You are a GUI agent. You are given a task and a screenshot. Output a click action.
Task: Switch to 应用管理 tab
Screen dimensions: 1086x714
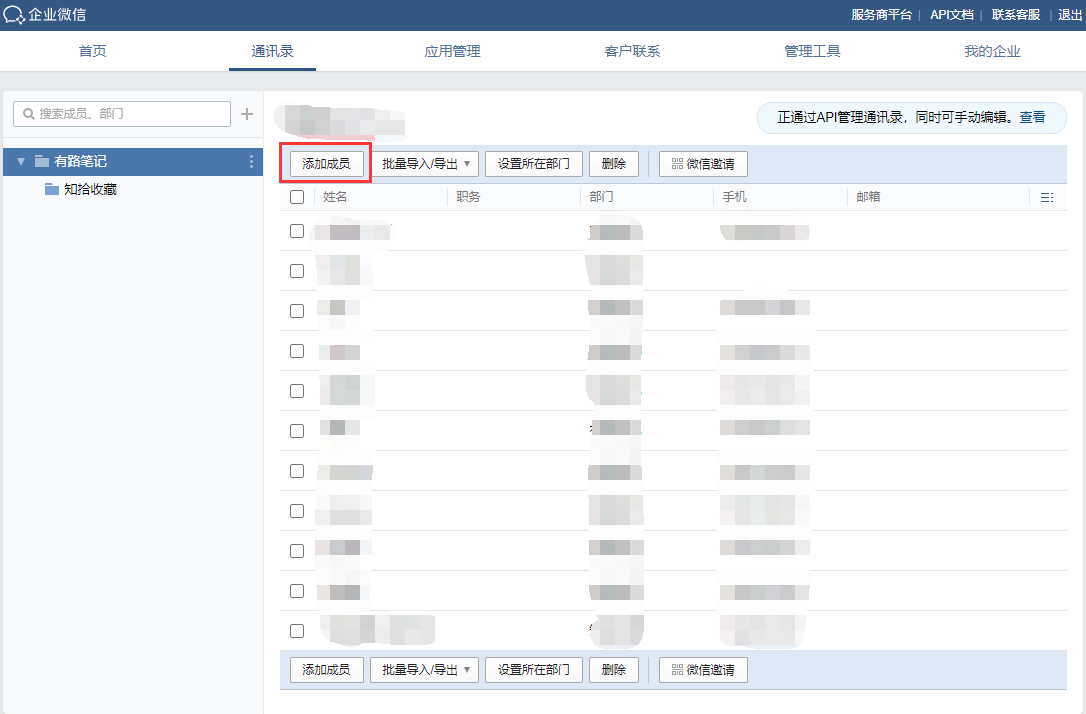coord(452,52)
